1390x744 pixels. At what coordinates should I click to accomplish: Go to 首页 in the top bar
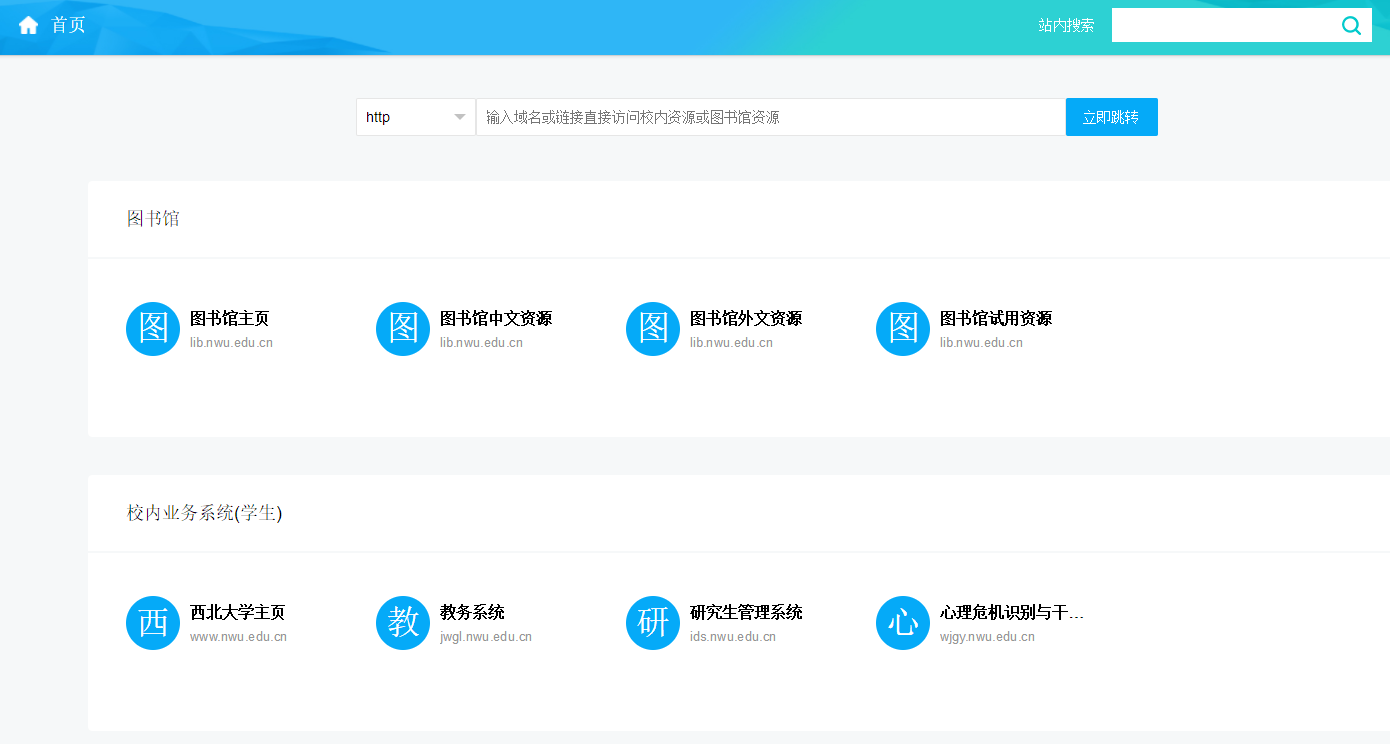(68, 25)
